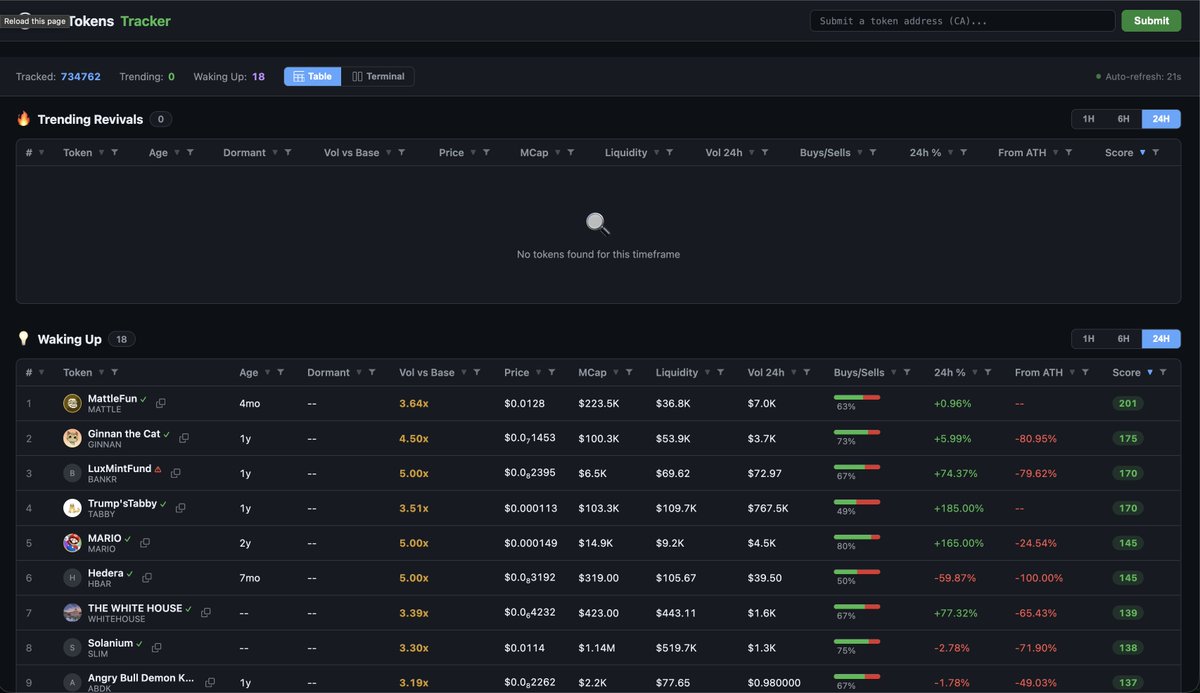The image size is (1200, 693).
Task: Filter From ATH in Trending Revivals
Action: [1069, 153]
